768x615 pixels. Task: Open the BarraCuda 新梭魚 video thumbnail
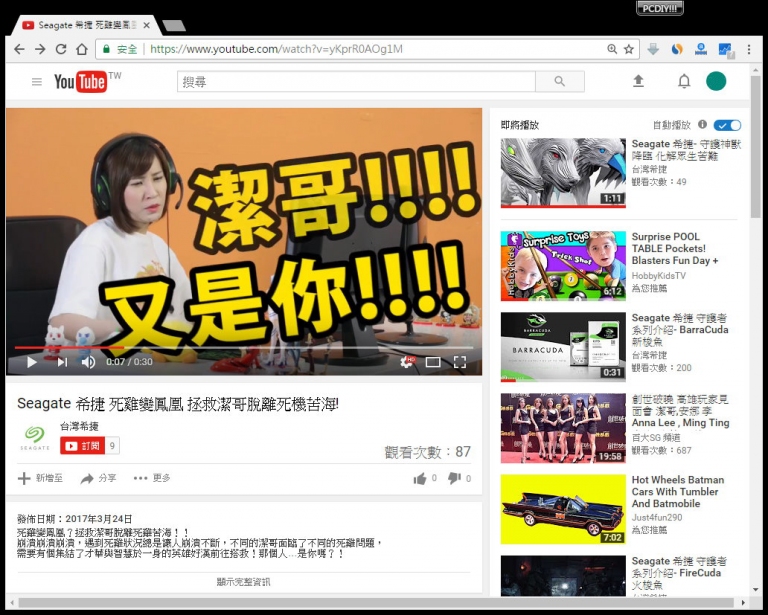click(x=563, y=347)
